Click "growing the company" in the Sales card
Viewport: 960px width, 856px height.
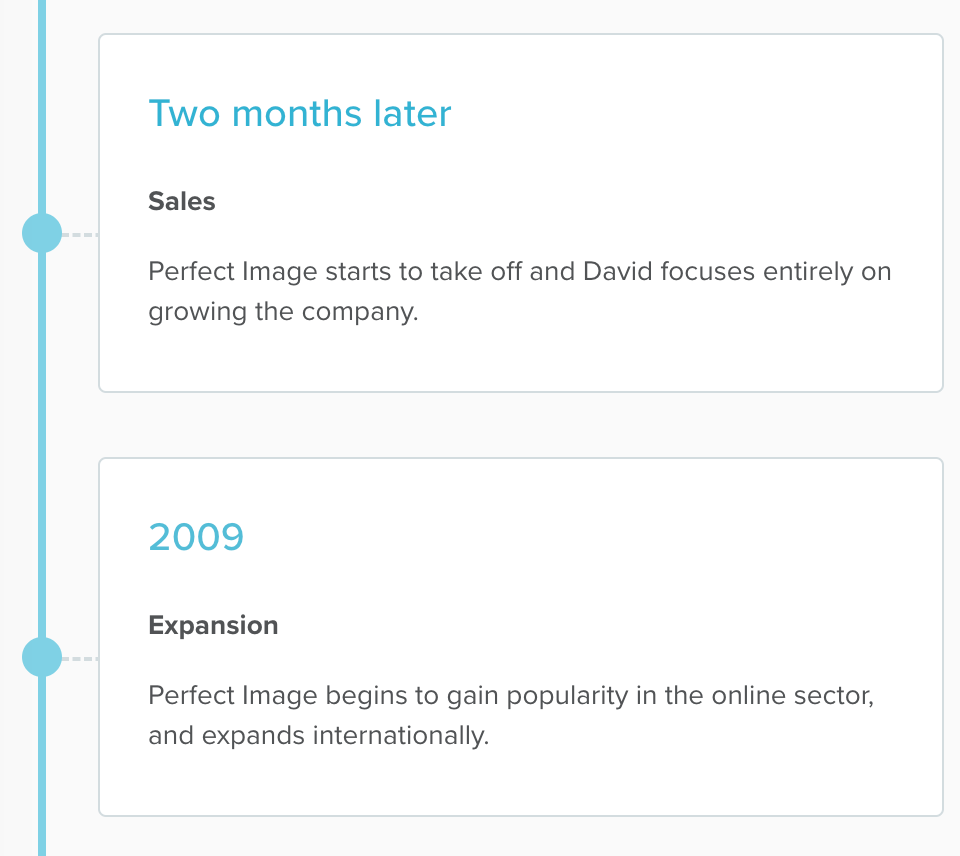tap(280, 311)
